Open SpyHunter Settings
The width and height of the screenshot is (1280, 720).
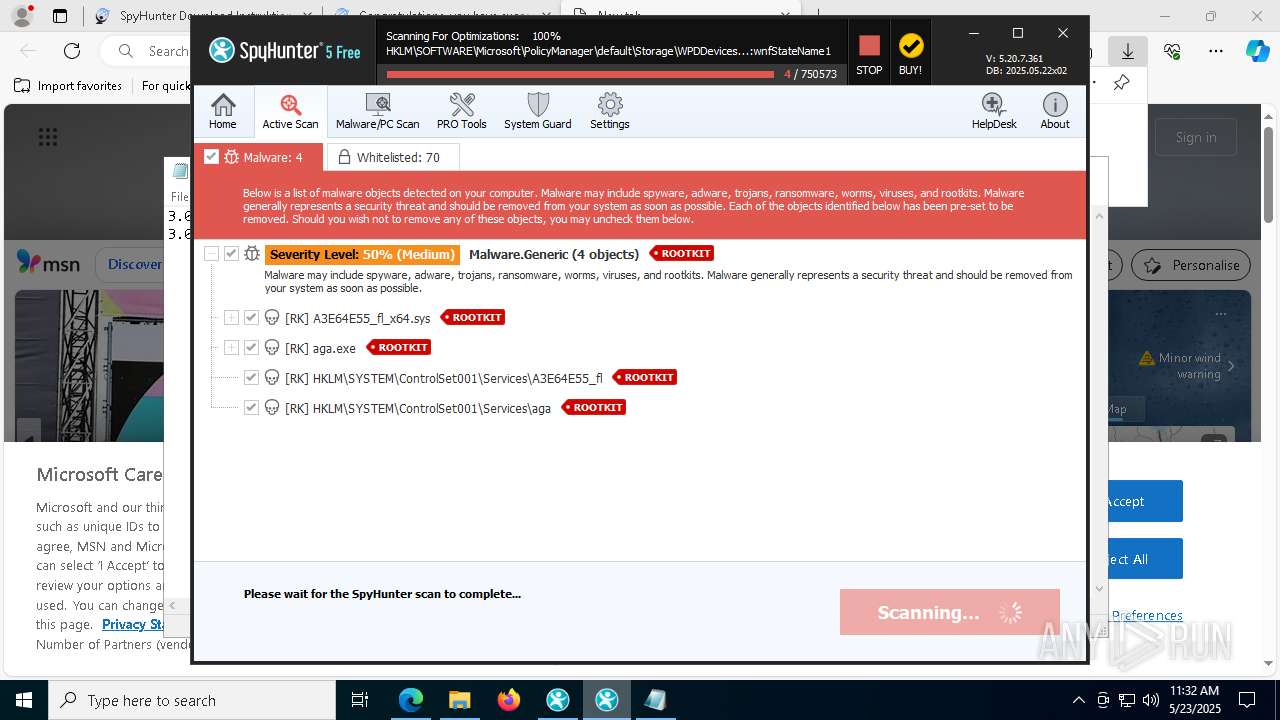click(610, 111)
